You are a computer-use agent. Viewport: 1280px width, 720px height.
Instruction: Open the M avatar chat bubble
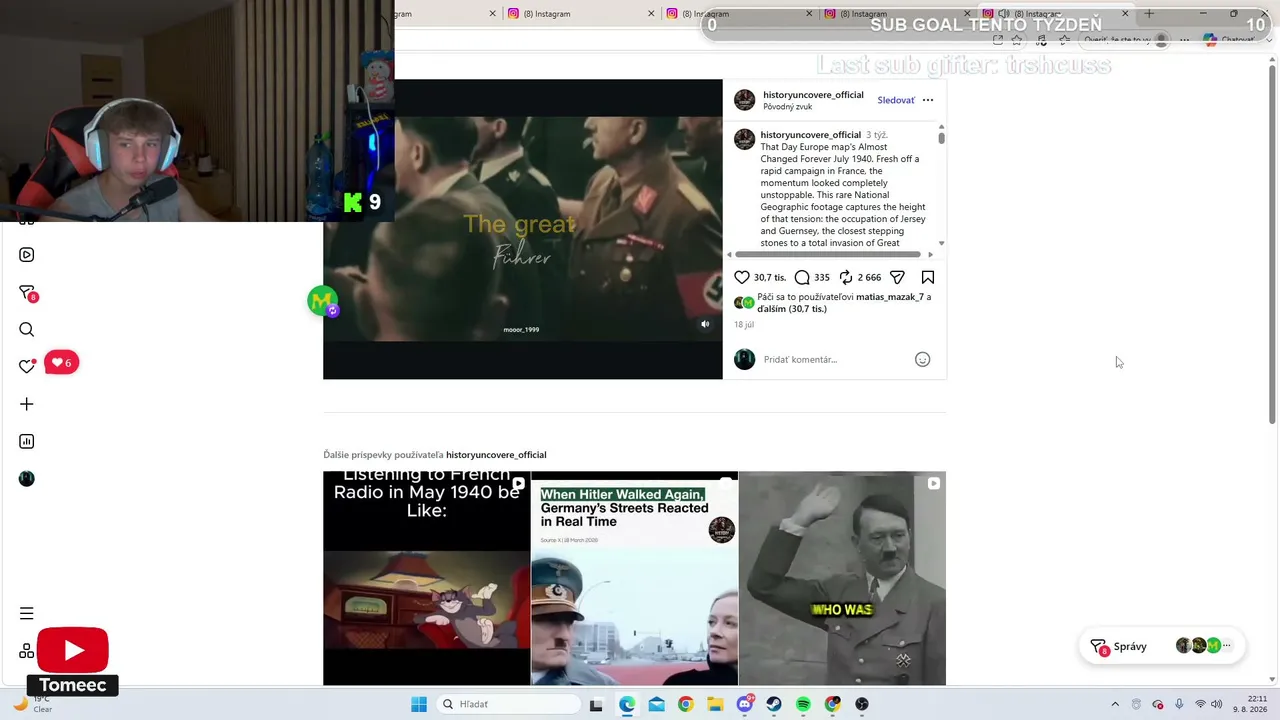click(x=323, y=300)
